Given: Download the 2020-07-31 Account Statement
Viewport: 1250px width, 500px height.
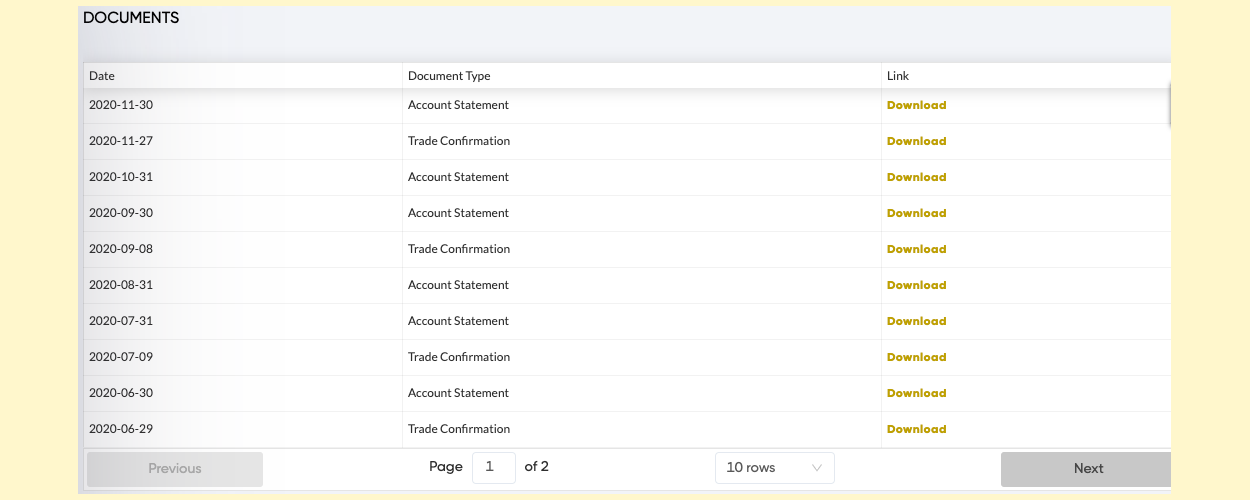Looking at the screenshot, I should point(916,321).
